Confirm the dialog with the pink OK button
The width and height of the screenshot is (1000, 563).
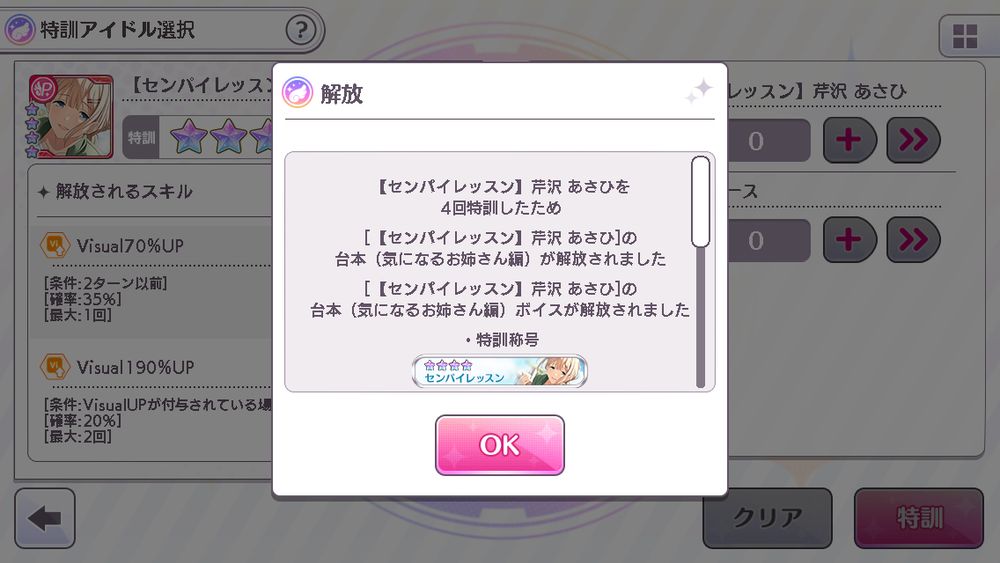click(x=499, y=445)
